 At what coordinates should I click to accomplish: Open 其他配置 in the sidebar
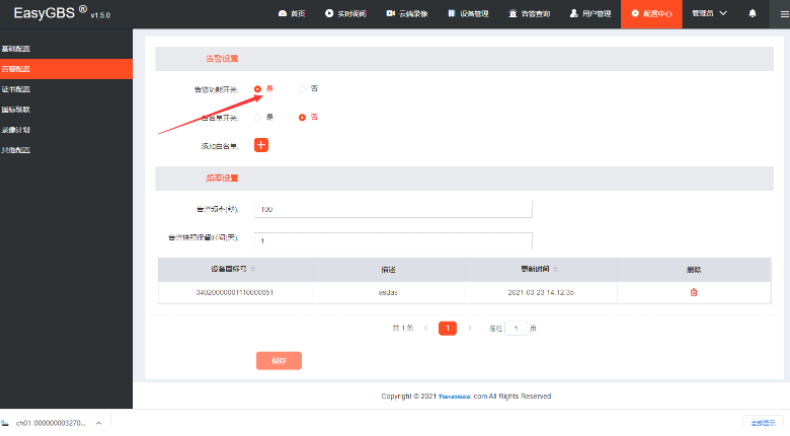(x=66, y=150)
